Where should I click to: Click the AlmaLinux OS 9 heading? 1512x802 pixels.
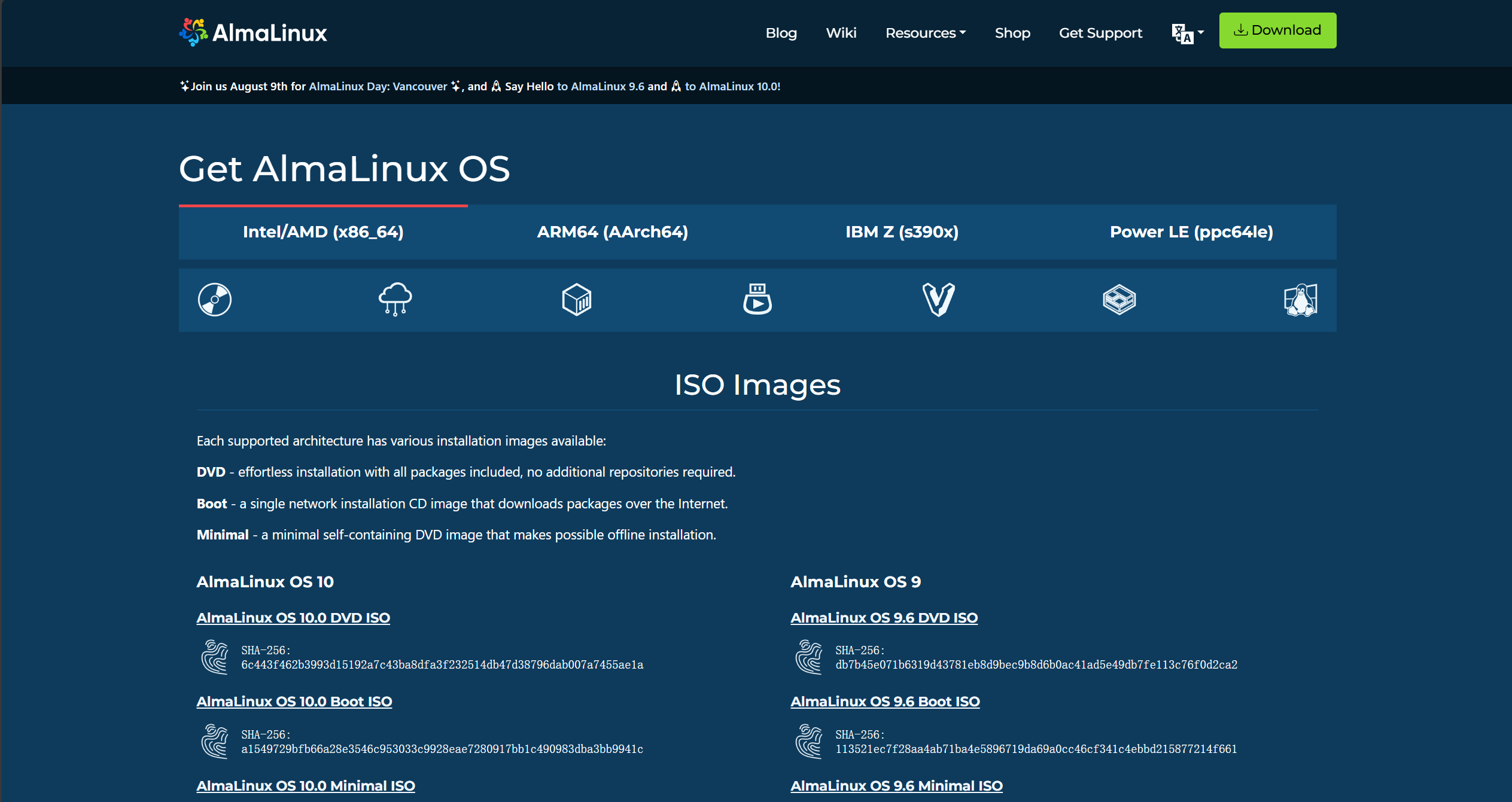[x=856, y=582]
